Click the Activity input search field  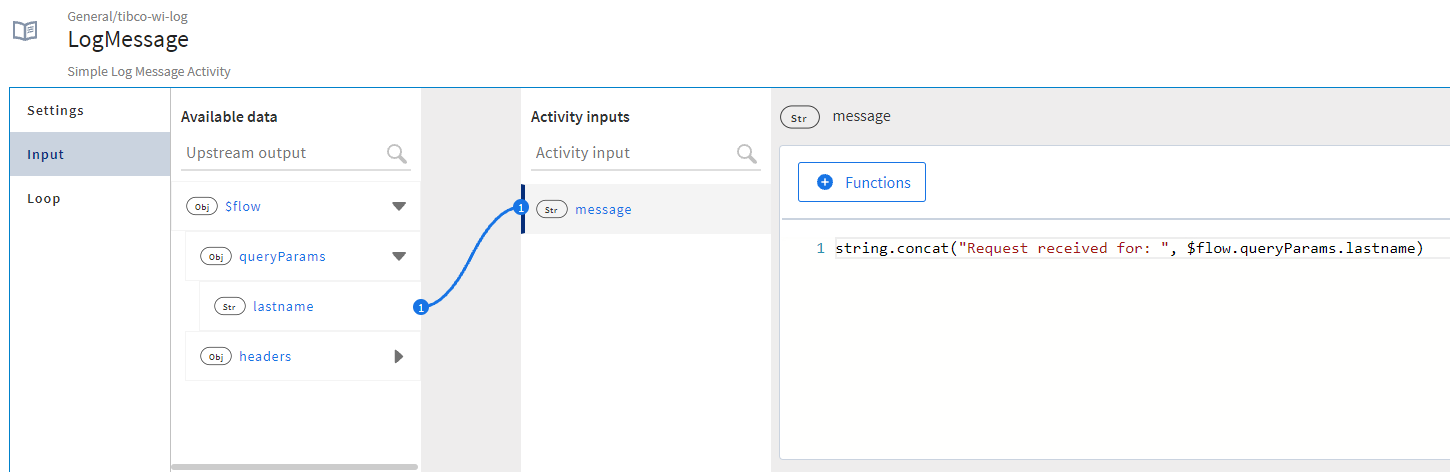coord(630,153)
